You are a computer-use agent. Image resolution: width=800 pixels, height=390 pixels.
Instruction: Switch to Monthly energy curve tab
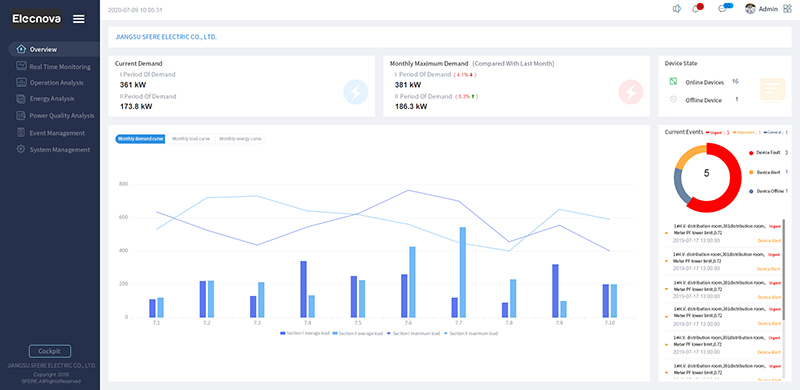[x=240, y=139]
